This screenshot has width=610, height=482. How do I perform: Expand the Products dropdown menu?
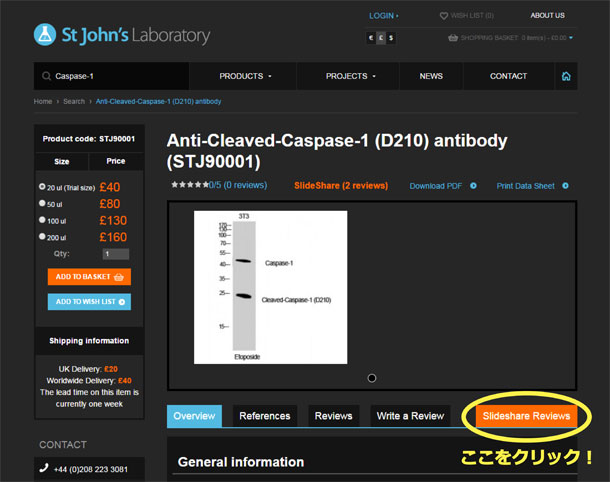point(245,76)
